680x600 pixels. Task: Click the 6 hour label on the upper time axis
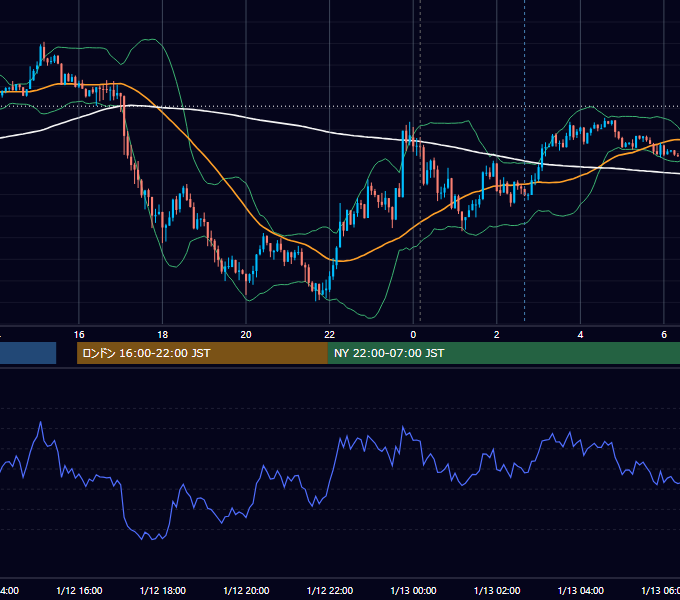(664, 335)
